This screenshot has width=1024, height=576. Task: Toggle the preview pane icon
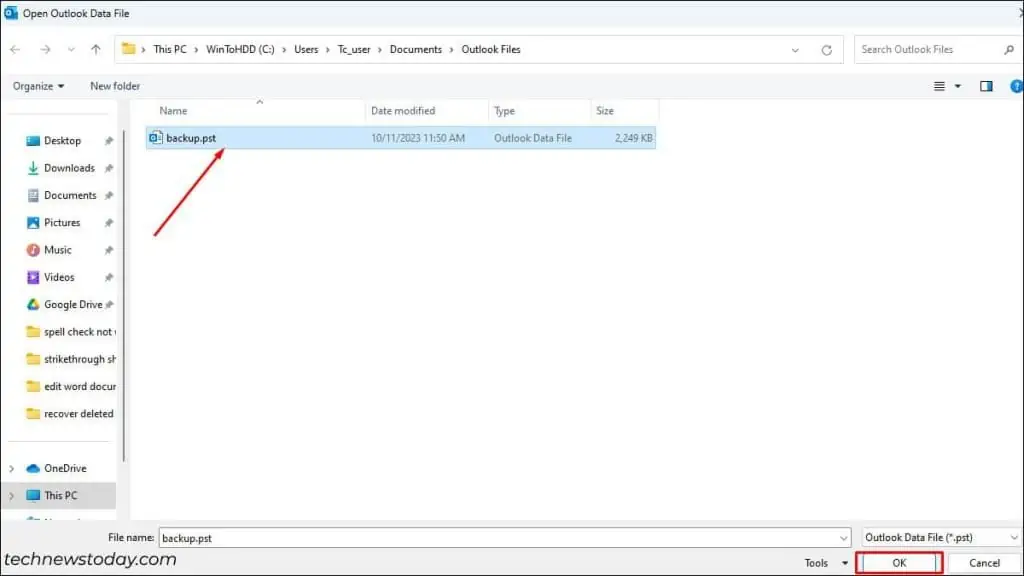pos(984,86)
